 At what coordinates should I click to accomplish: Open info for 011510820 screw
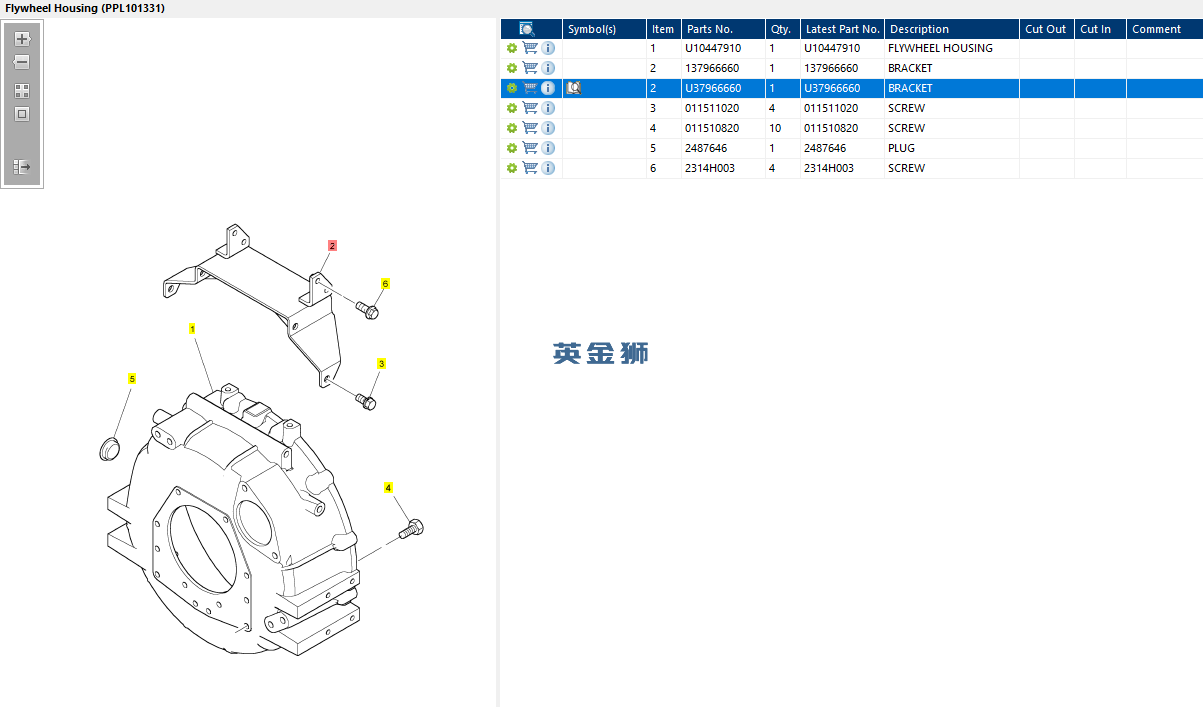point(548,128)
